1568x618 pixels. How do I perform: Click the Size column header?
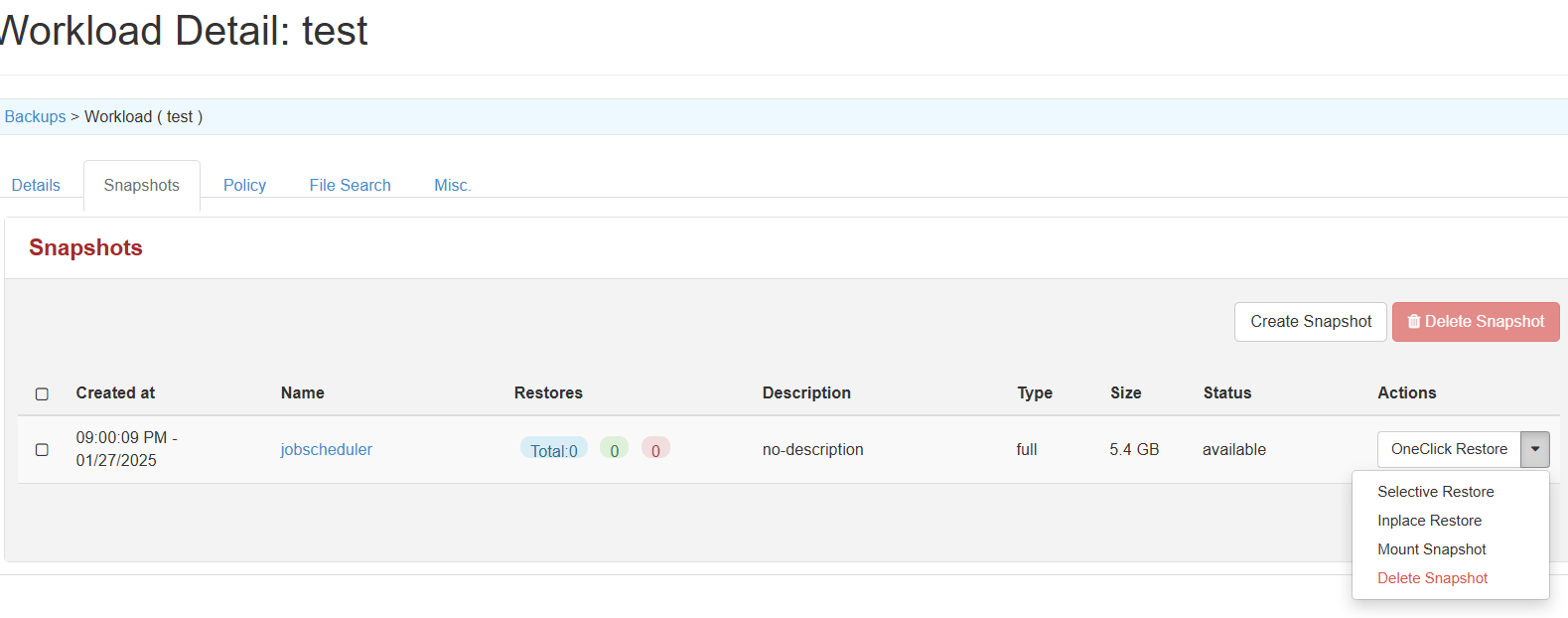click(1125, 392)
